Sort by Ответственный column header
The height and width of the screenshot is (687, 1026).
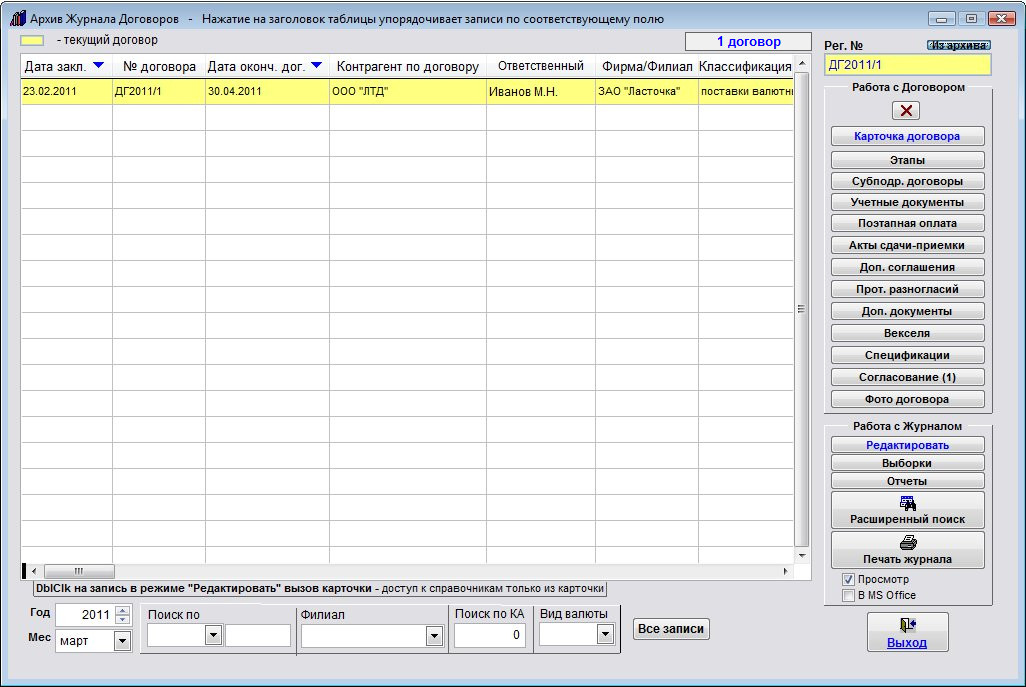540,66
